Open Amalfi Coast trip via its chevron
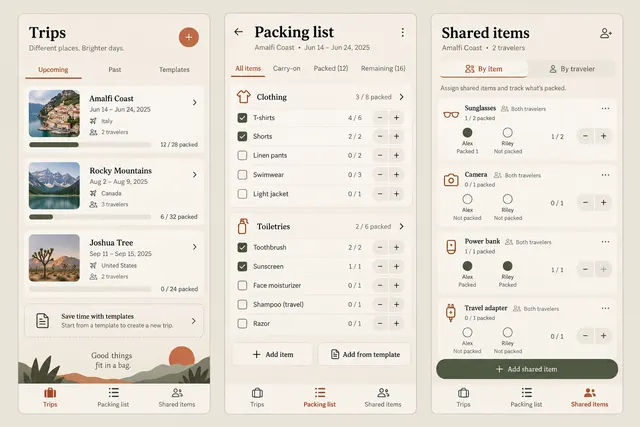This screenshot has width=640, height=427. (195, 102)
